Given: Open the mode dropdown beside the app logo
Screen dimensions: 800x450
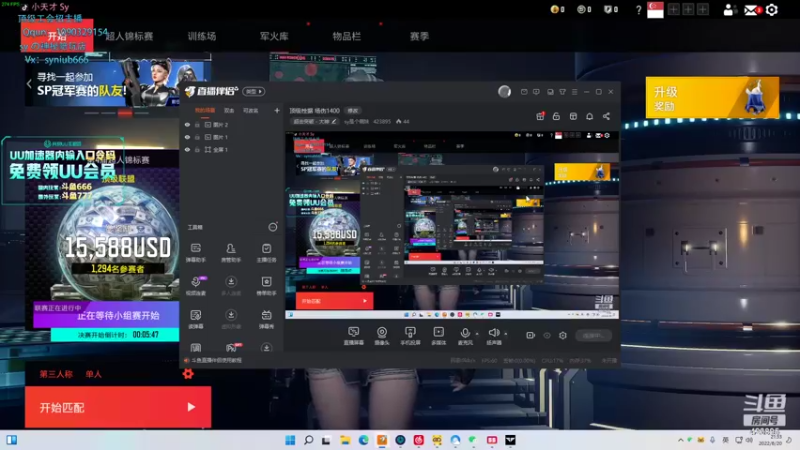Looking at the screenshot, I should pyautogui.click(x=254, y=91).
